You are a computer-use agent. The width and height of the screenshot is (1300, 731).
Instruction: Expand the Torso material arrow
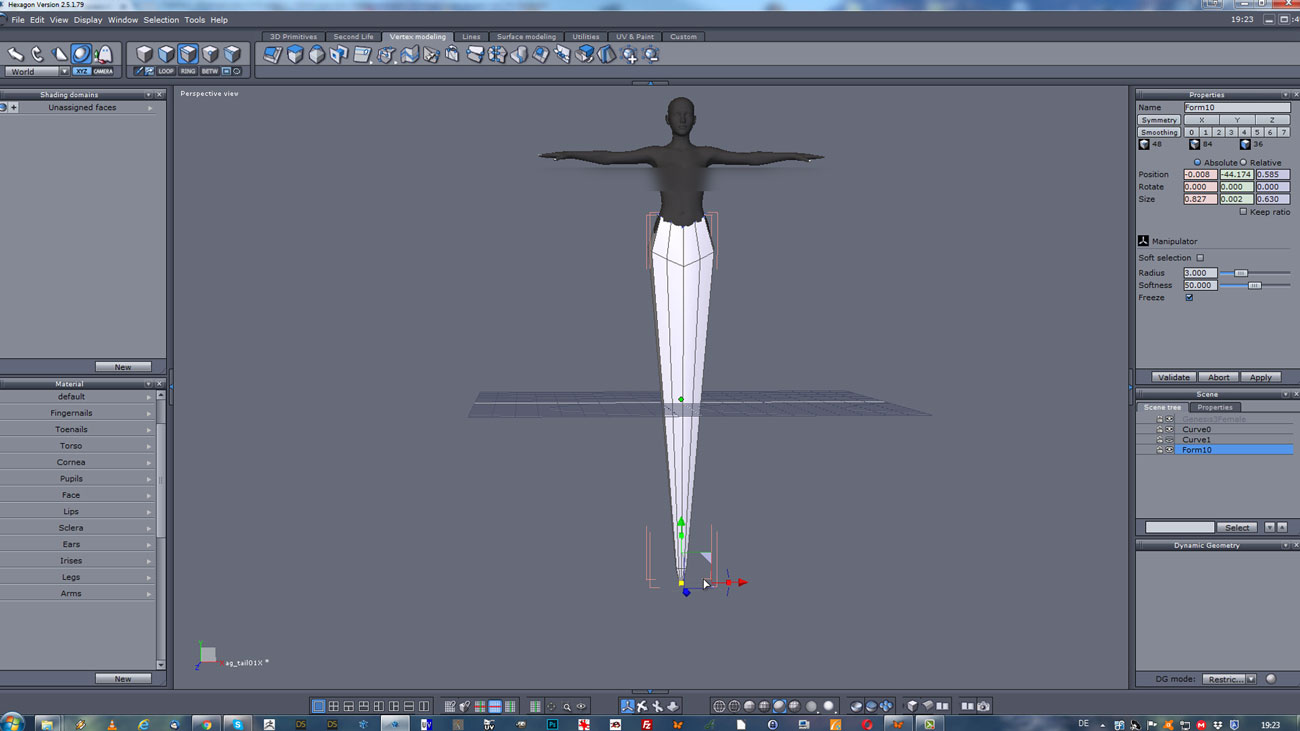pyautogui.click(x=149, y=446)
